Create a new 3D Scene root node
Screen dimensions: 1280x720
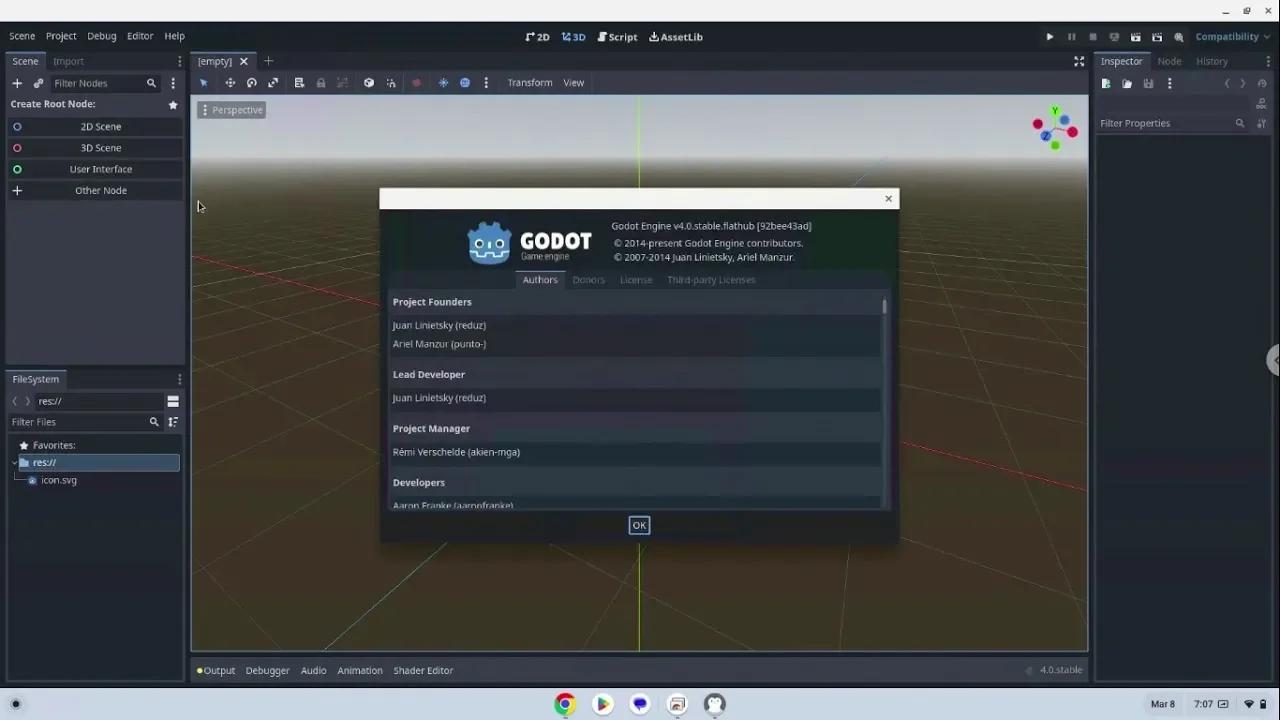pos(100,147)
